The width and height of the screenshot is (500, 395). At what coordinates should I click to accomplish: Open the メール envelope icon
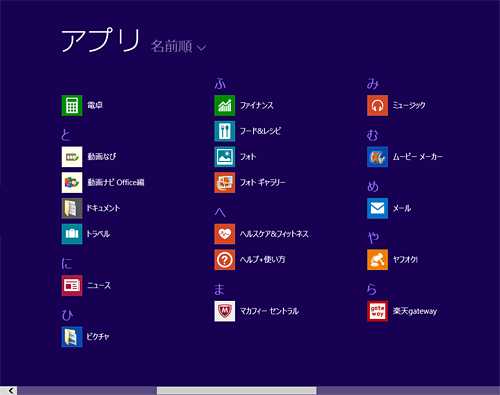(x=377, y=208)
